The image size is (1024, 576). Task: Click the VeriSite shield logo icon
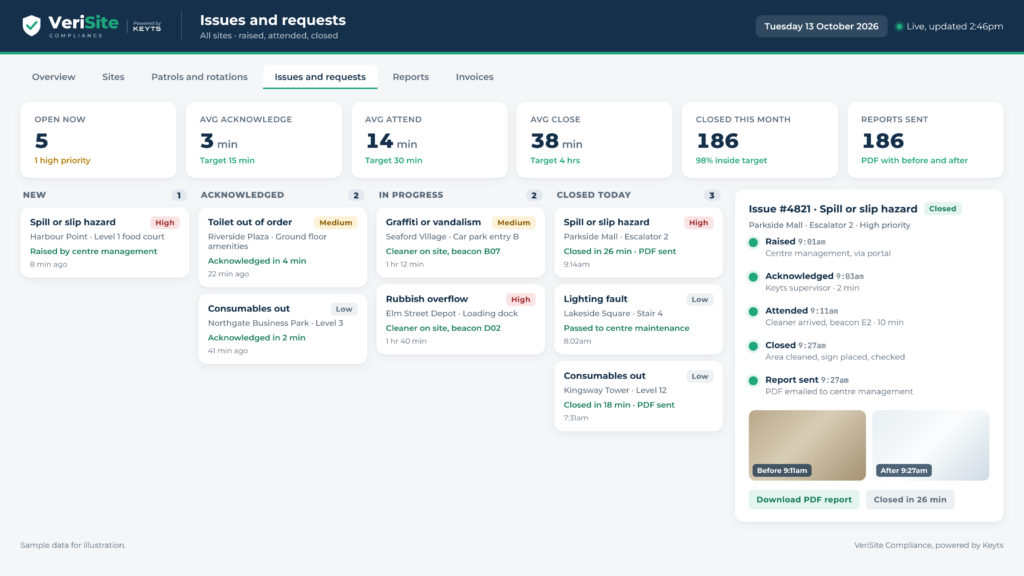31,26
